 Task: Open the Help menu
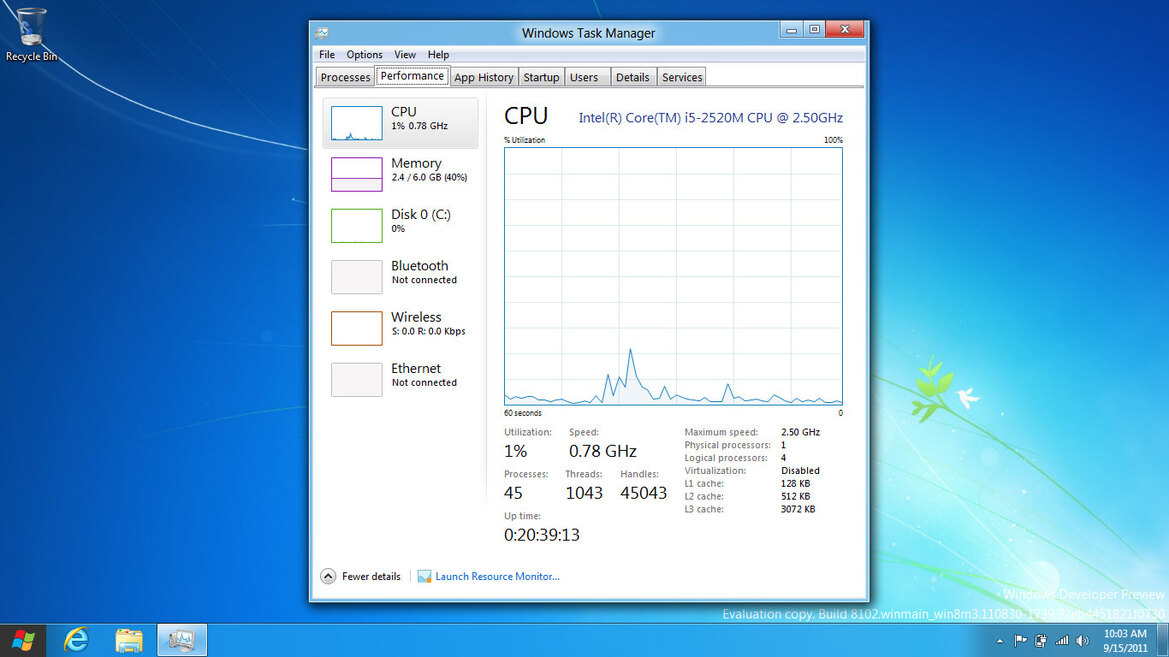coord(438,54)
